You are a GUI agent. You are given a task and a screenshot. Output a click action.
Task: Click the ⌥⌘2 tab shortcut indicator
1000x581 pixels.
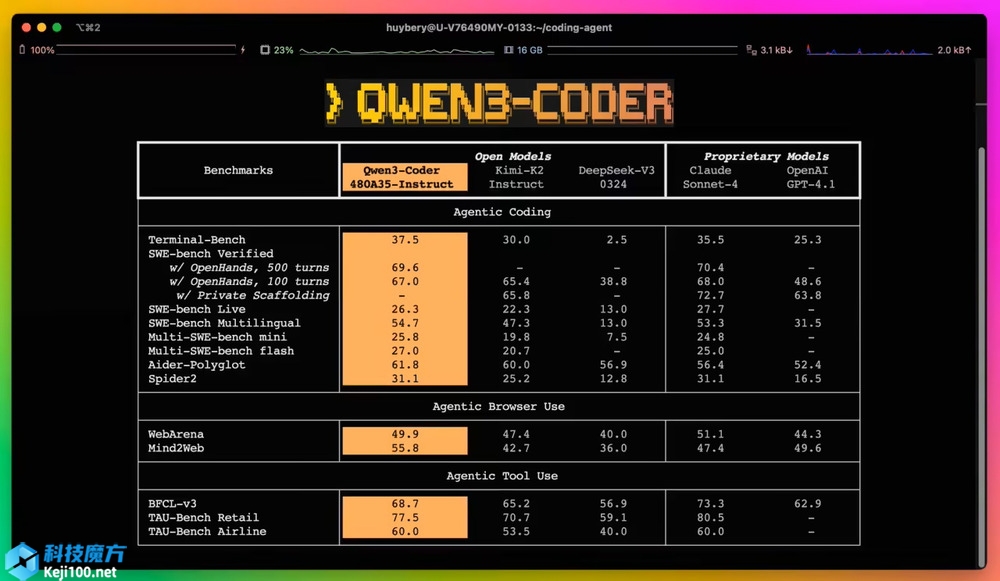pyautogui.click(x=87, y=27)
